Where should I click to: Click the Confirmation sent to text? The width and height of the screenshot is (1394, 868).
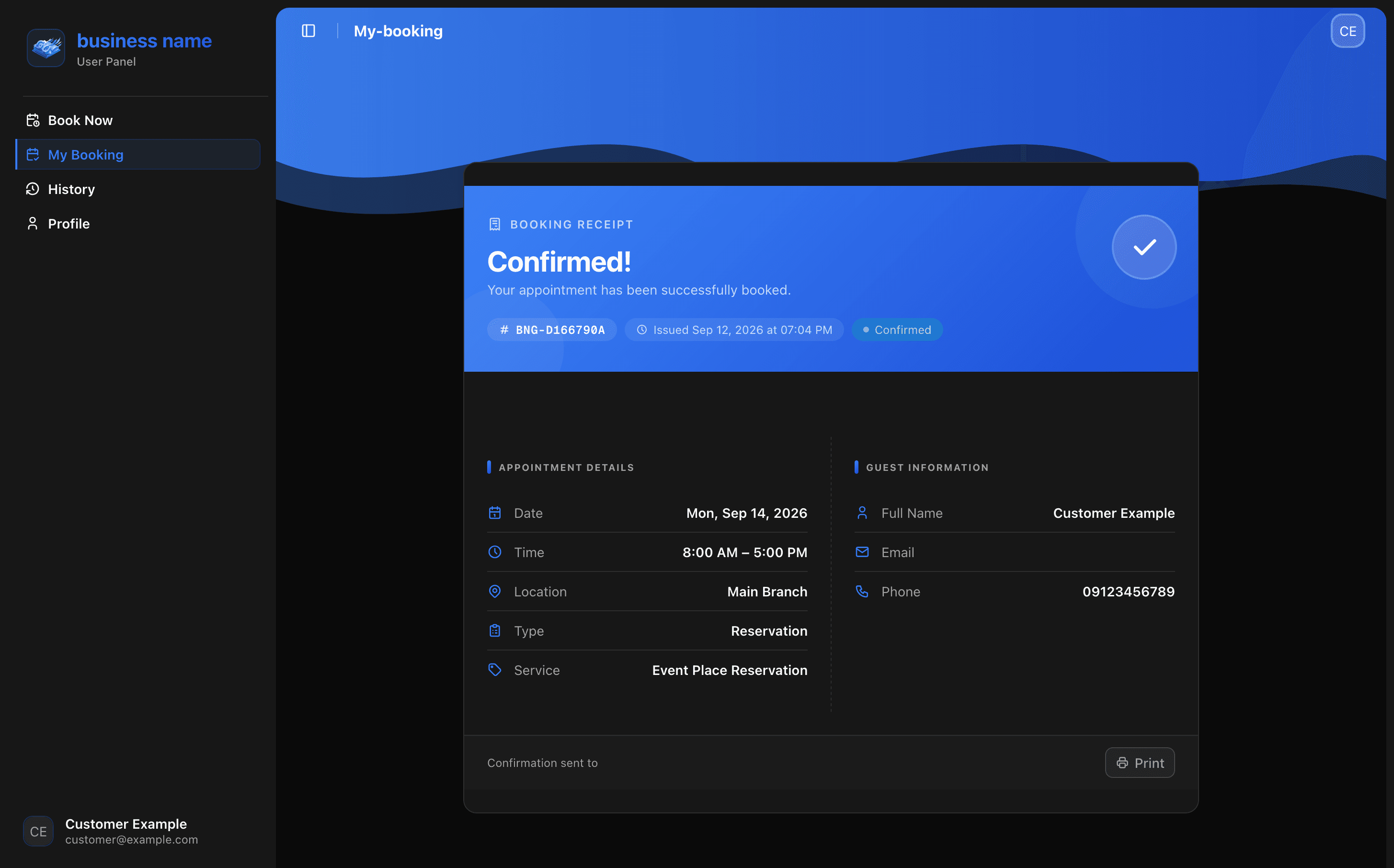[x=542, y=763]
